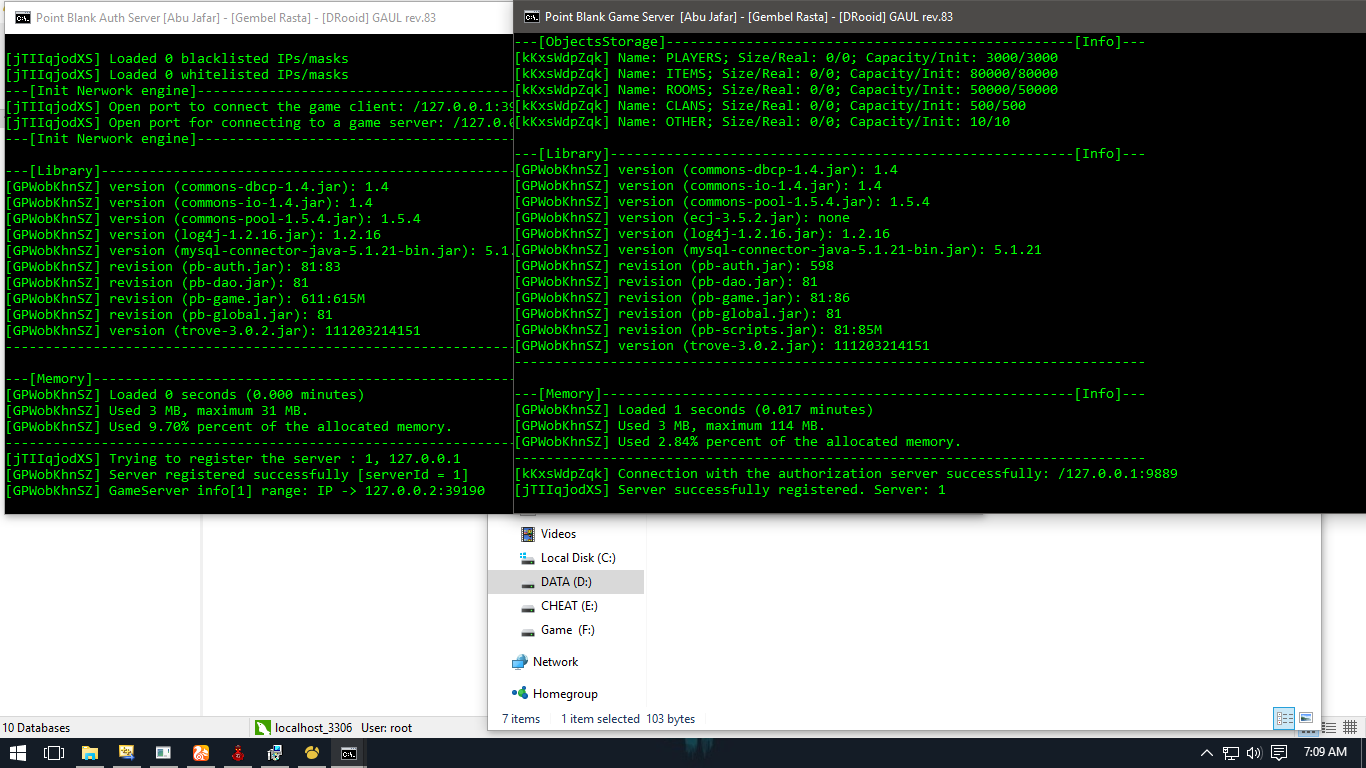The image size is (1366, 768).
Task: Open Network in the Explorer sidebar
Action: click(x=556, y=662)
